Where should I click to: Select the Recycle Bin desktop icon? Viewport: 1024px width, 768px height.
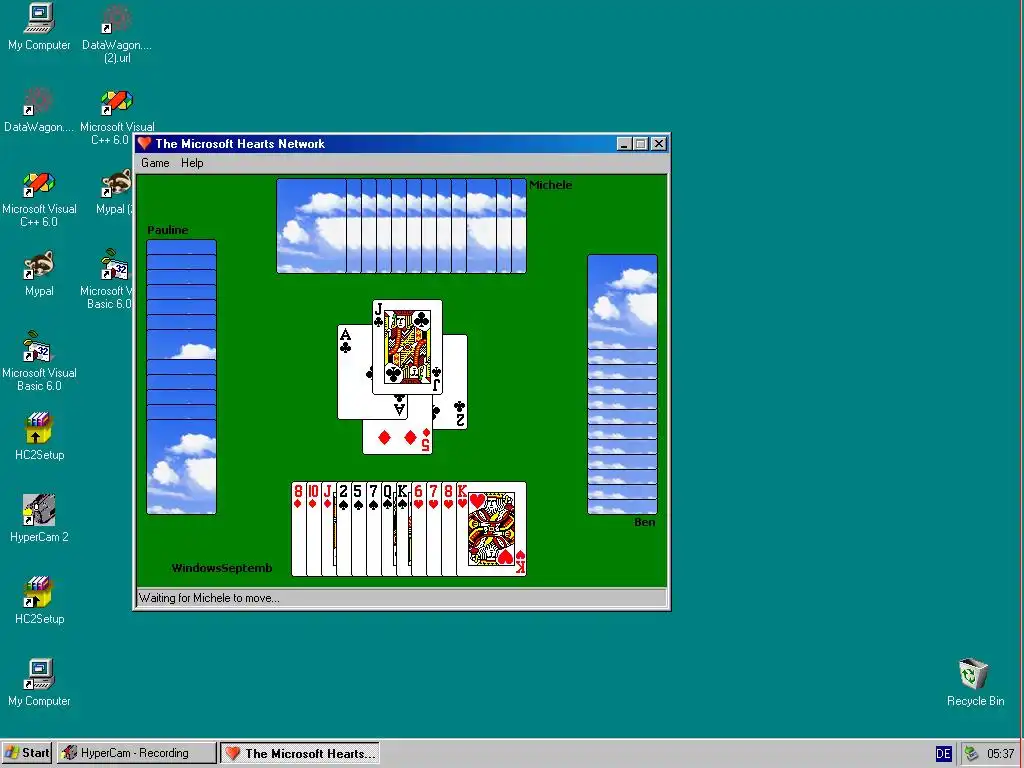point(975,682)
